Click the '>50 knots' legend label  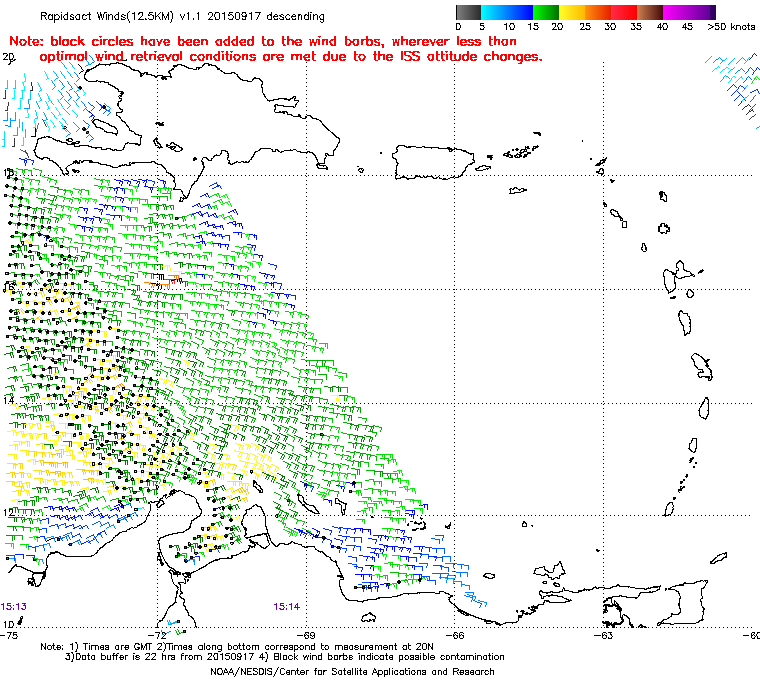[x=731, y=27]
